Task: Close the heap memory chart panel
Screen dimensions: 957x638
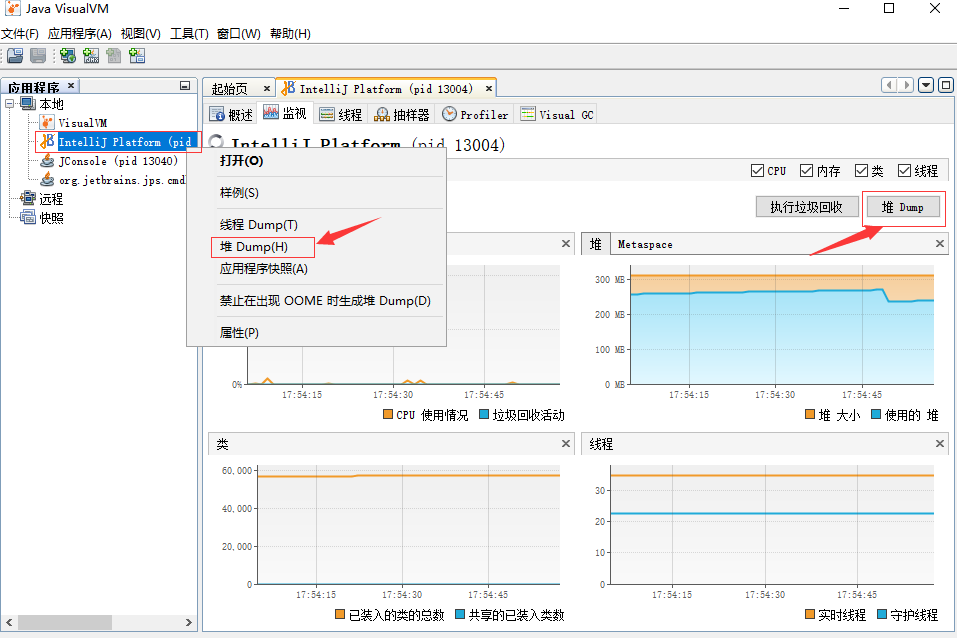Action: tap(940, 244)
